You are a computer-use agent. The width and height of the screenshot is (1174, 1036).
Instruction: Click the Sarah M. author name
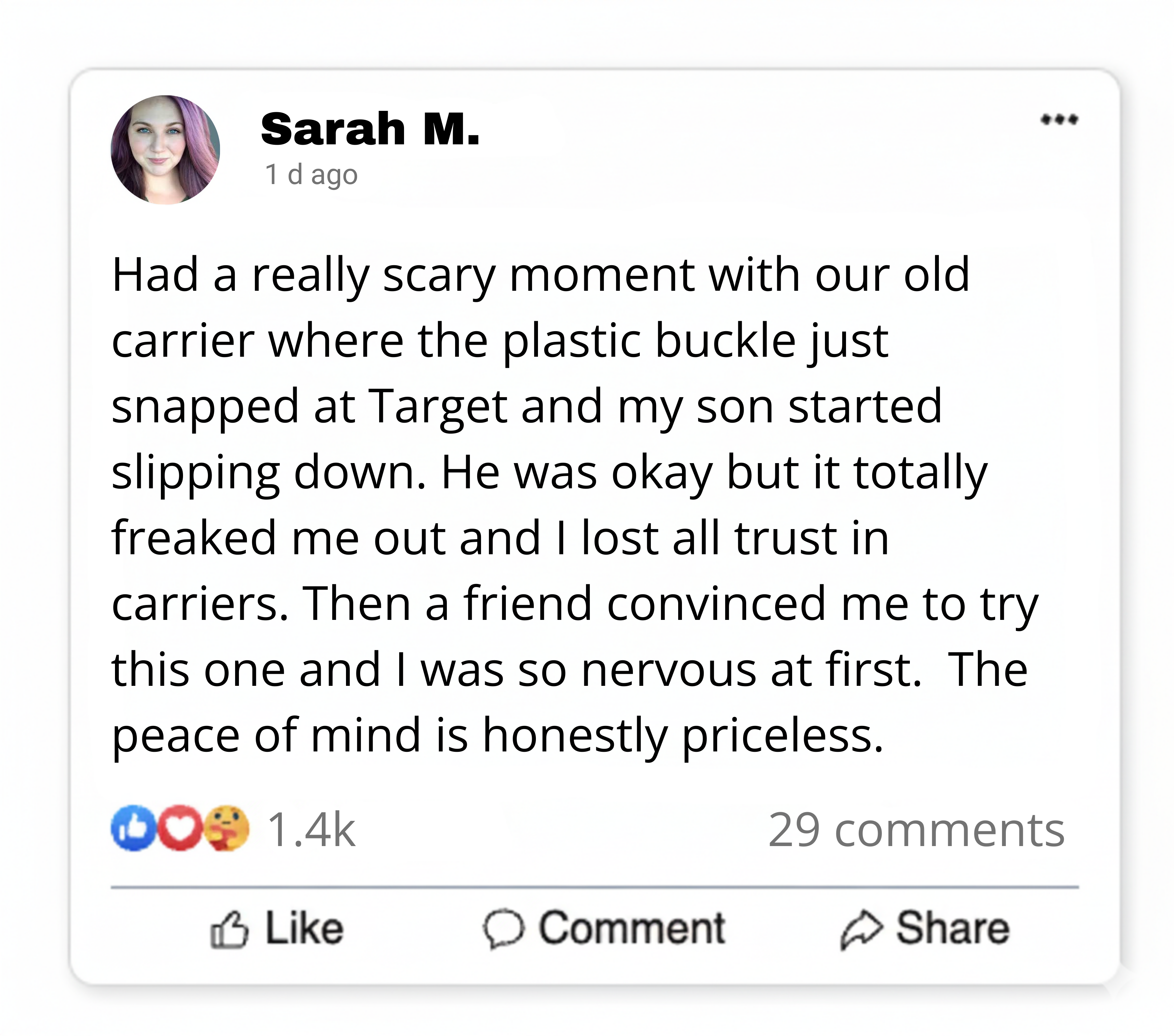[x=369, y=129]
